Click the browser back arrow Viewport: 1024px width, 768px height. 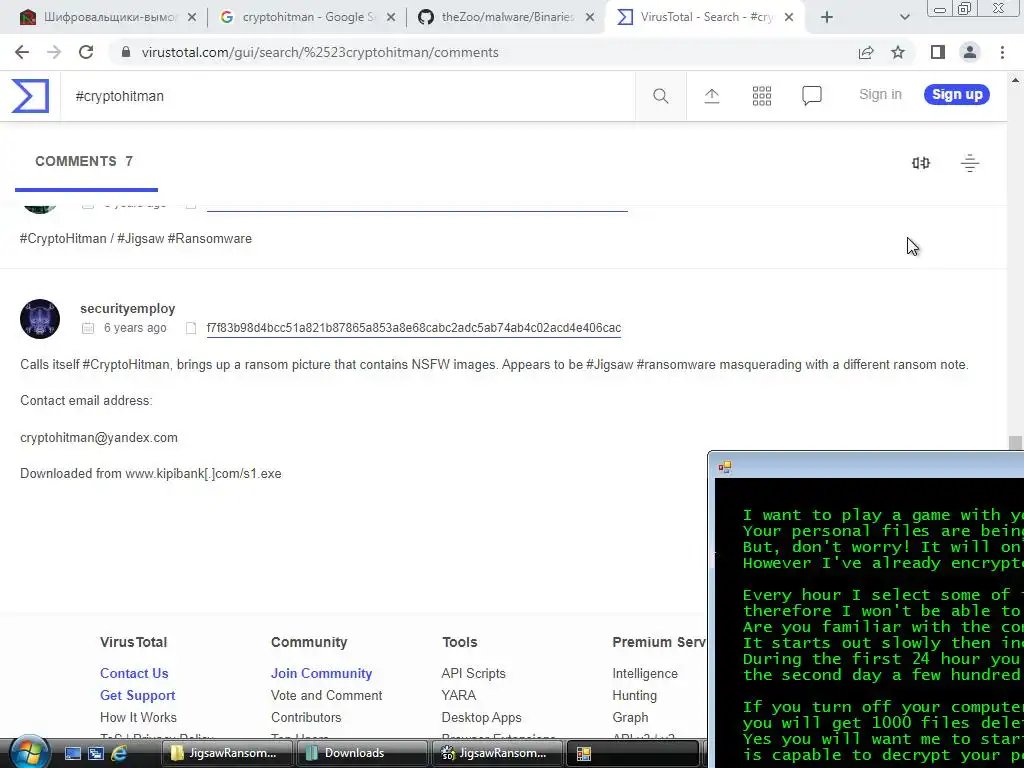pos(22,52)
